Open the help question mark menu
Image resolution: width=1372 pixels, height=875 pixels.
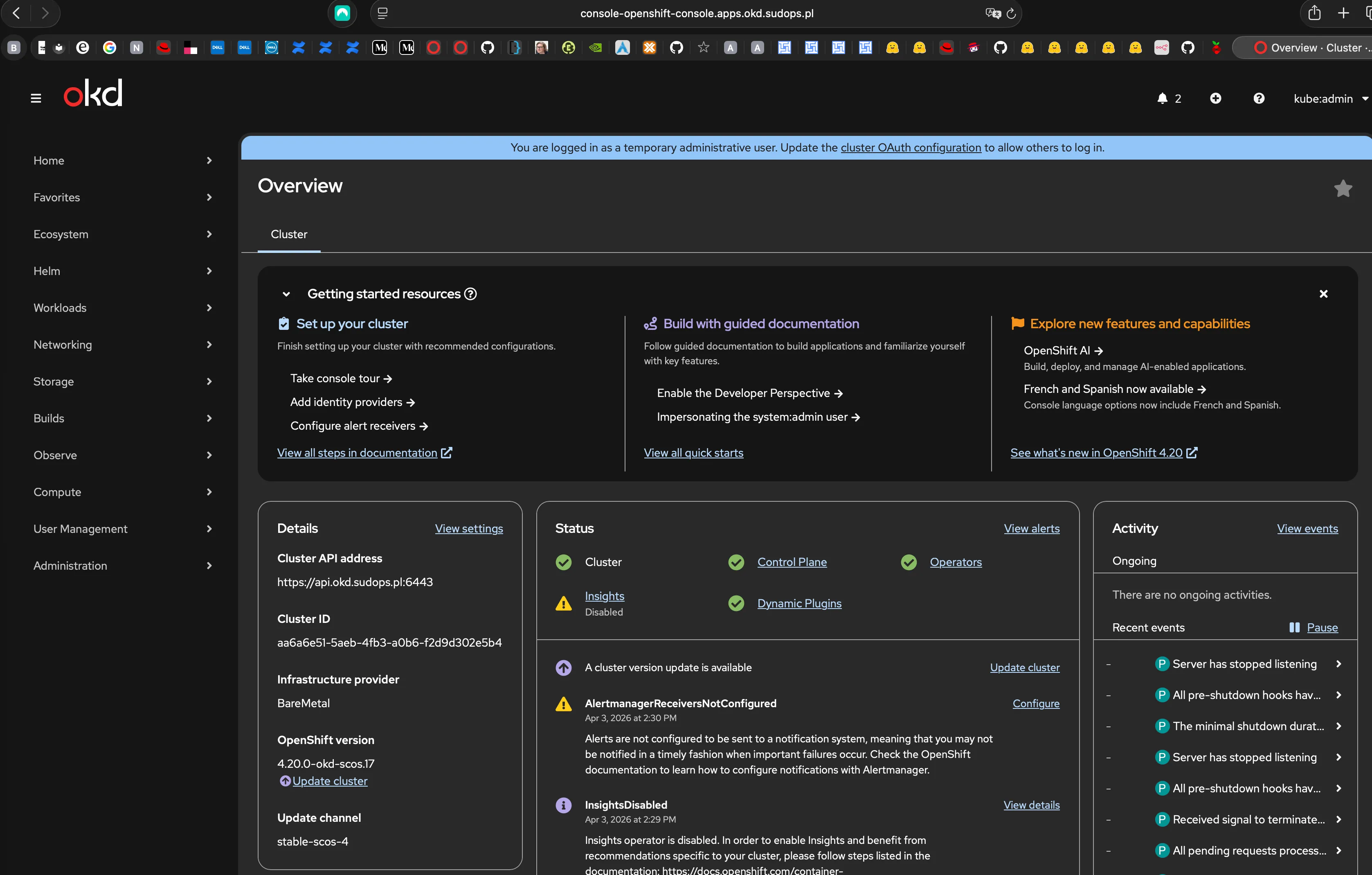coord(1259,99)
